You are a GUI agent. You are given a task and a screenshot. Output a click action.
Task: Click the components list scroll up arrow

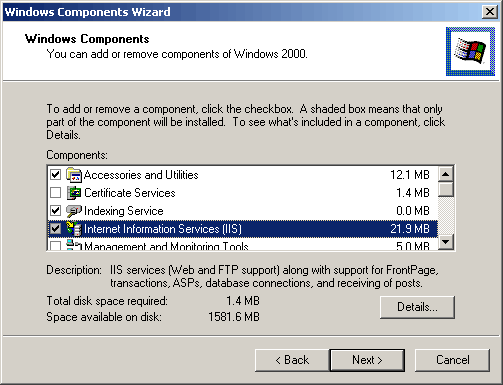click(446, 174)
